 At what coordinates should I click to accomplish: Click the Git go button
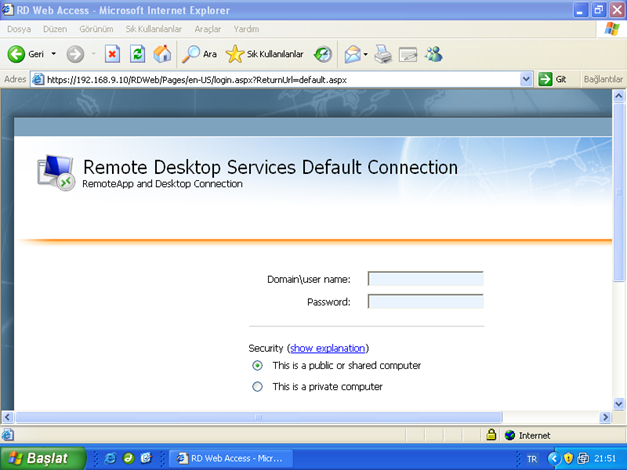coord(553,79)
